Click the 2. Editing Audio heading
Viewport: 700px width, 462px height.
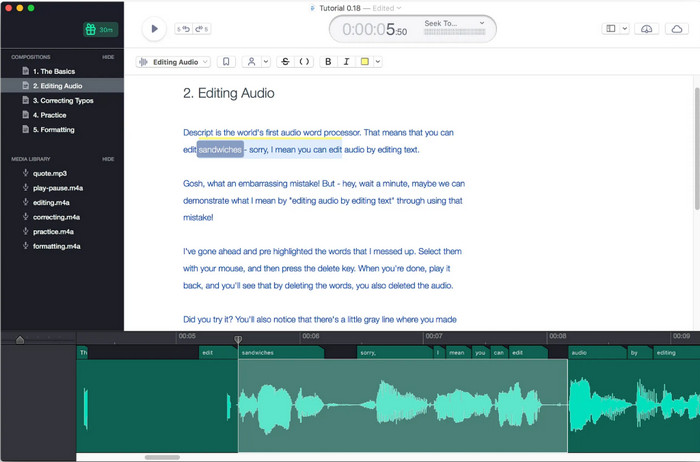click(229, 93)
